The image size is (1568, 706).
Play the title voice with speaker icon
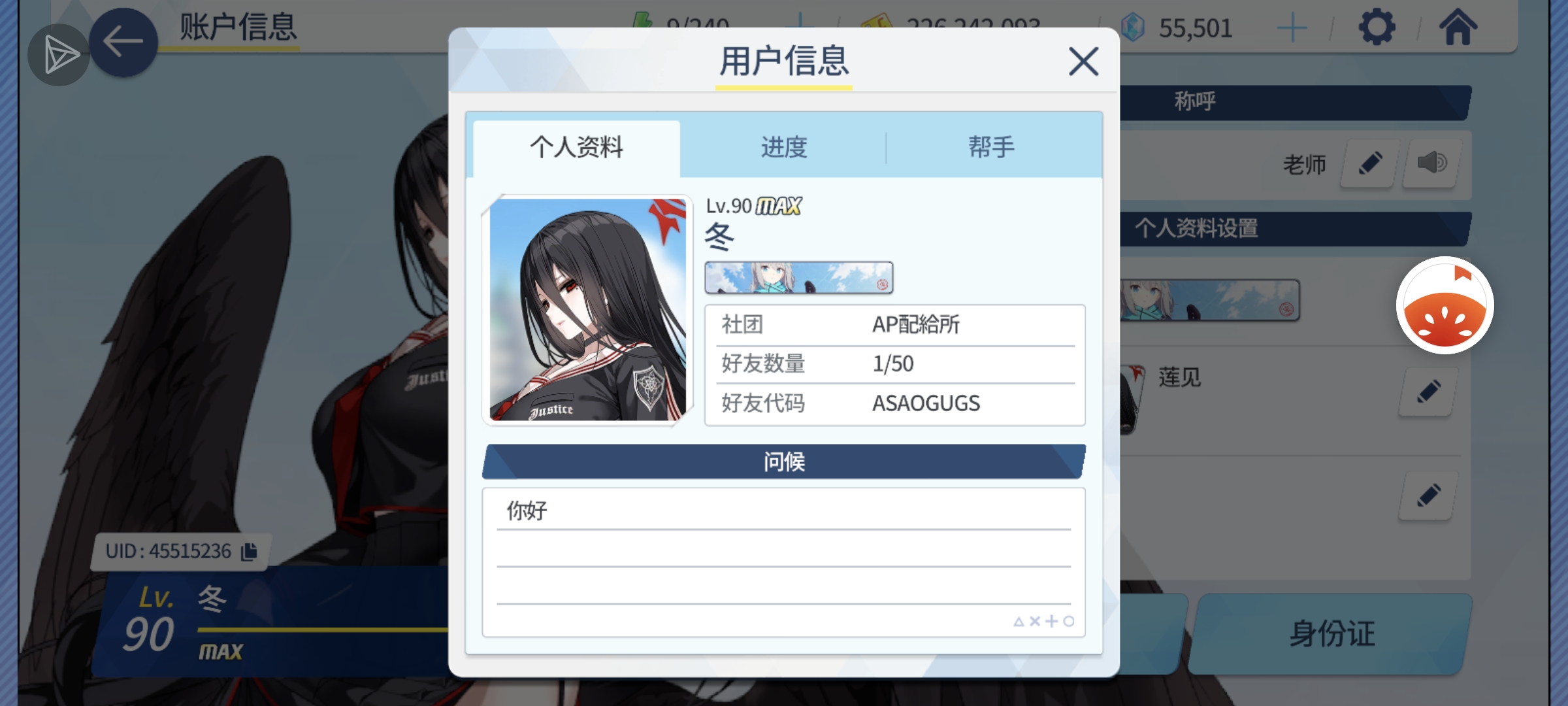(x=1431, y=163)
